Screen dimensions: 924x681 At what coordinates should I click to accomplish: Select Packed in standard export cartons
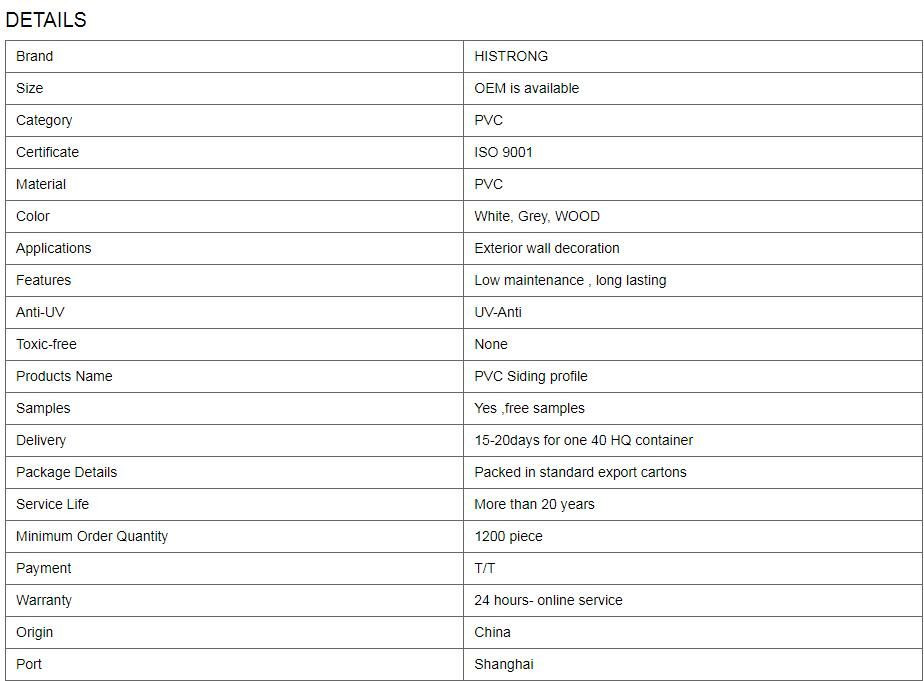click(580, 472)
